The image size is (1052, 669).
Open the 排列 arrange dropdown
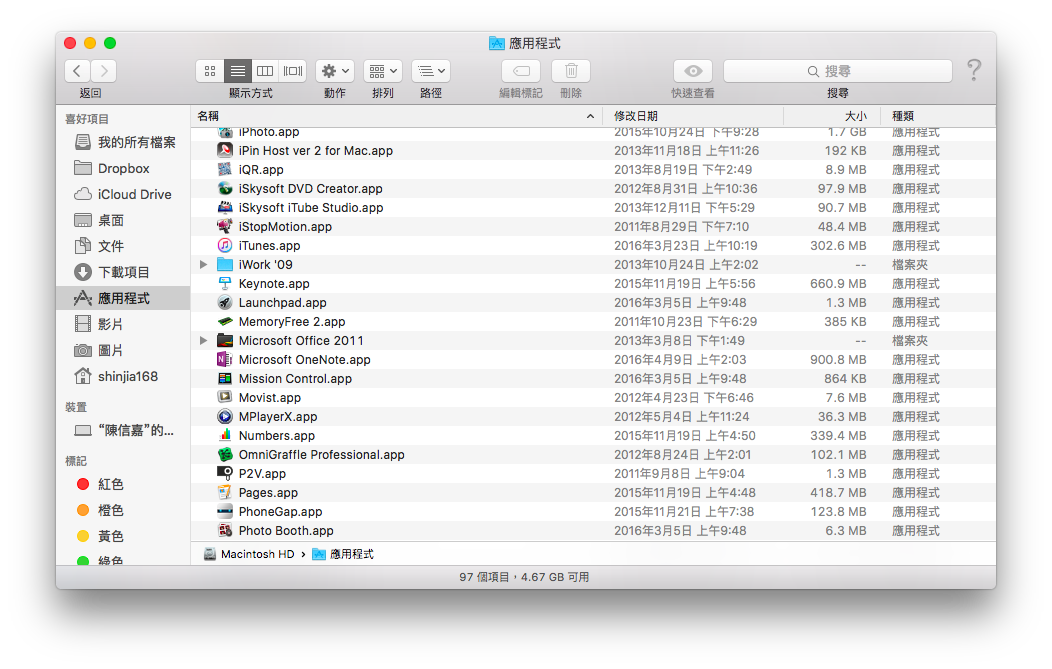coord(382,71)
